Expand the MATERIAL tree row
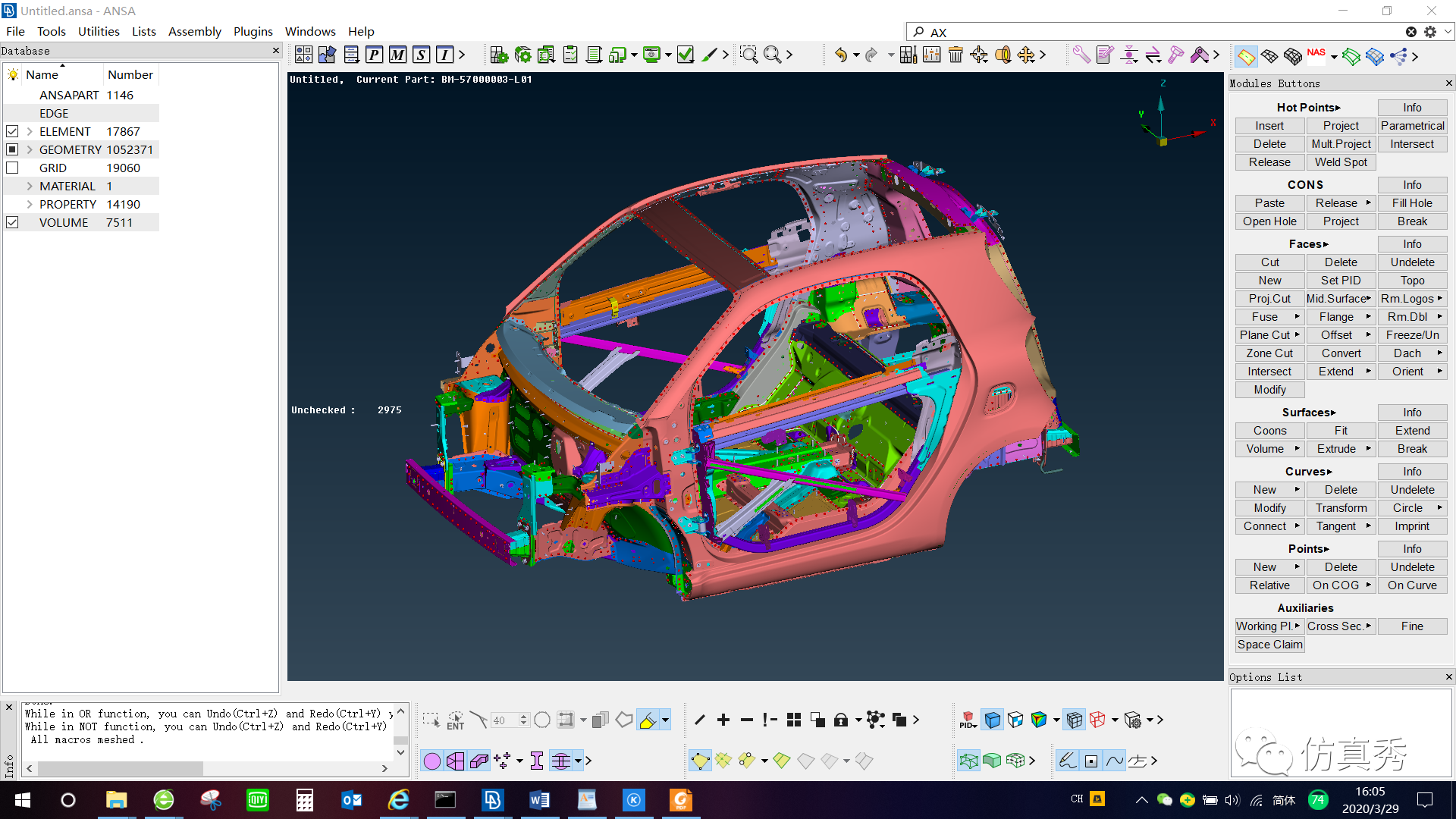The image size is (1456, 819). pos(30,186)
